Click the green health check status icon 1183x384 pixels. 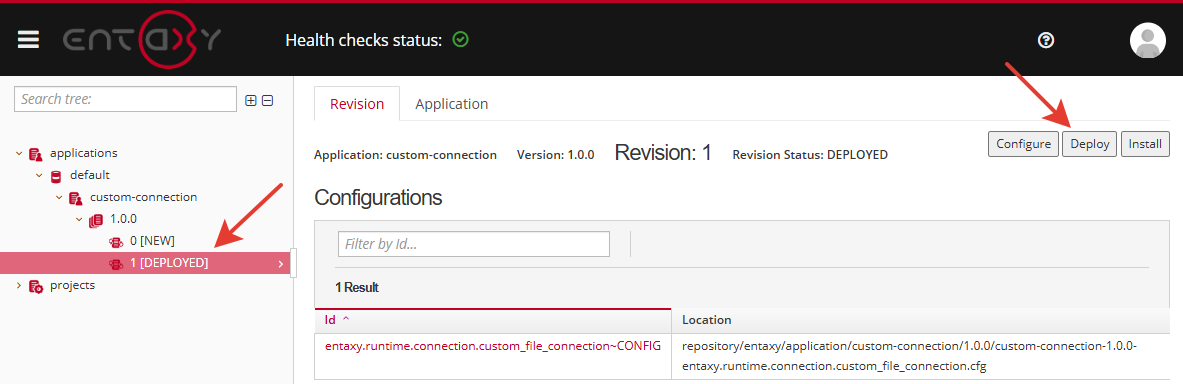(460, 39)
